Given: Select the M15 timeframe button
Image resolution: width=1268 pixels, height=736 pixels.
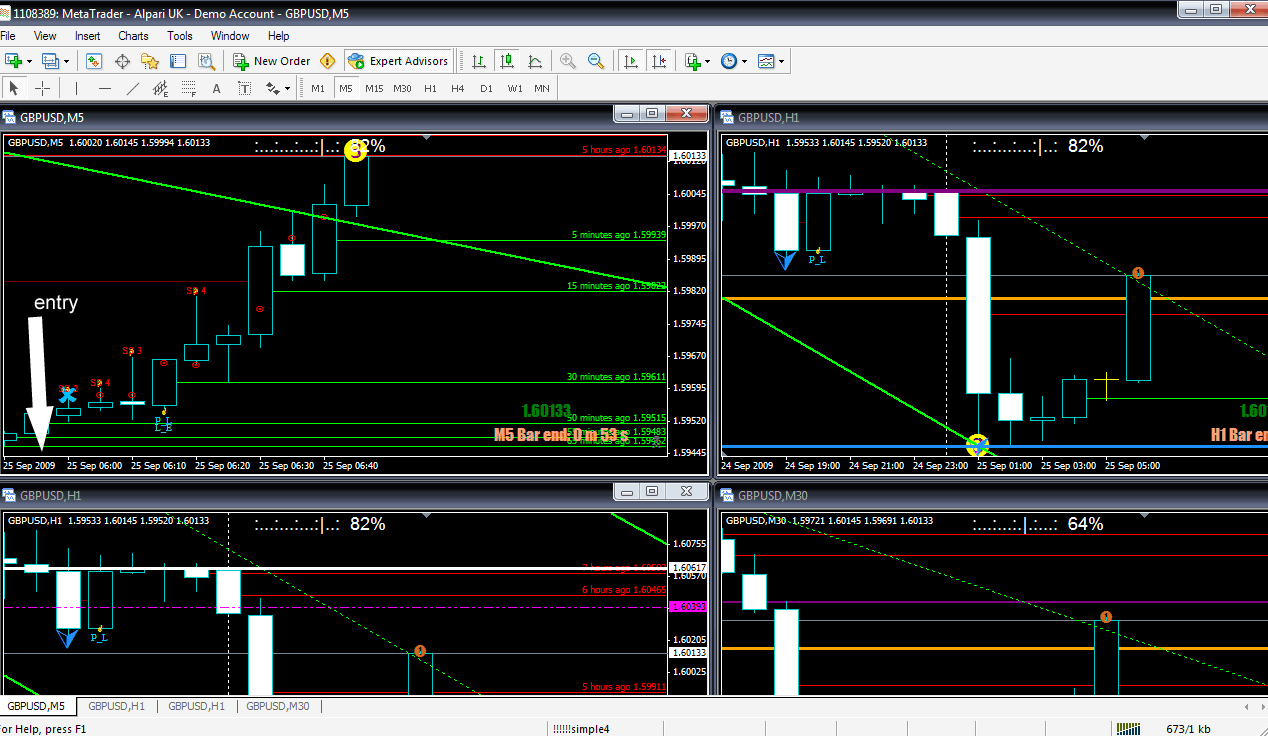Looking at the screenshot, I should click(x=374, y=88).
